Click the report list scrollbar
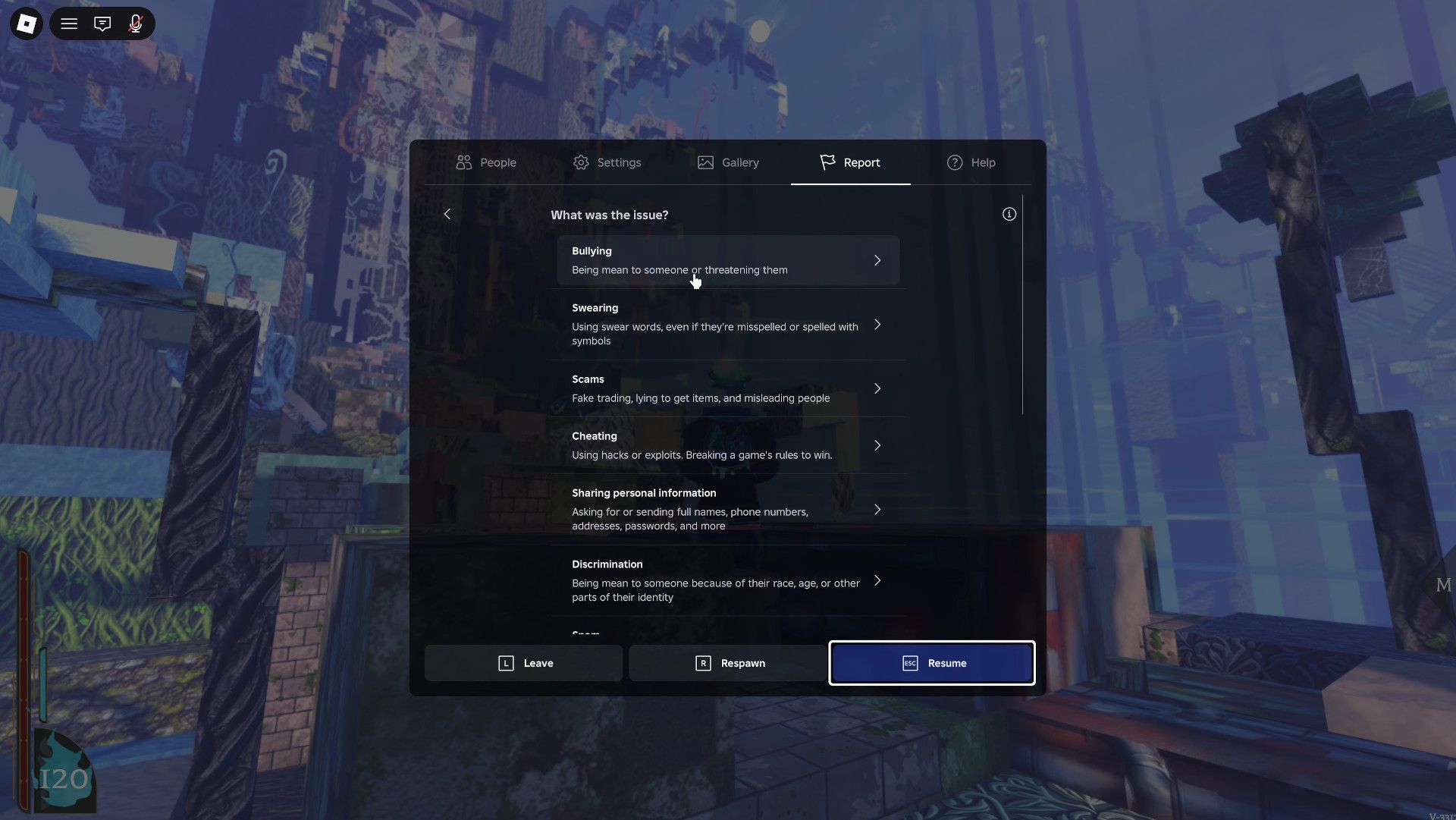Image resolution: width=1456 pixels, height=820 pixels. (x=1022, y=304)
